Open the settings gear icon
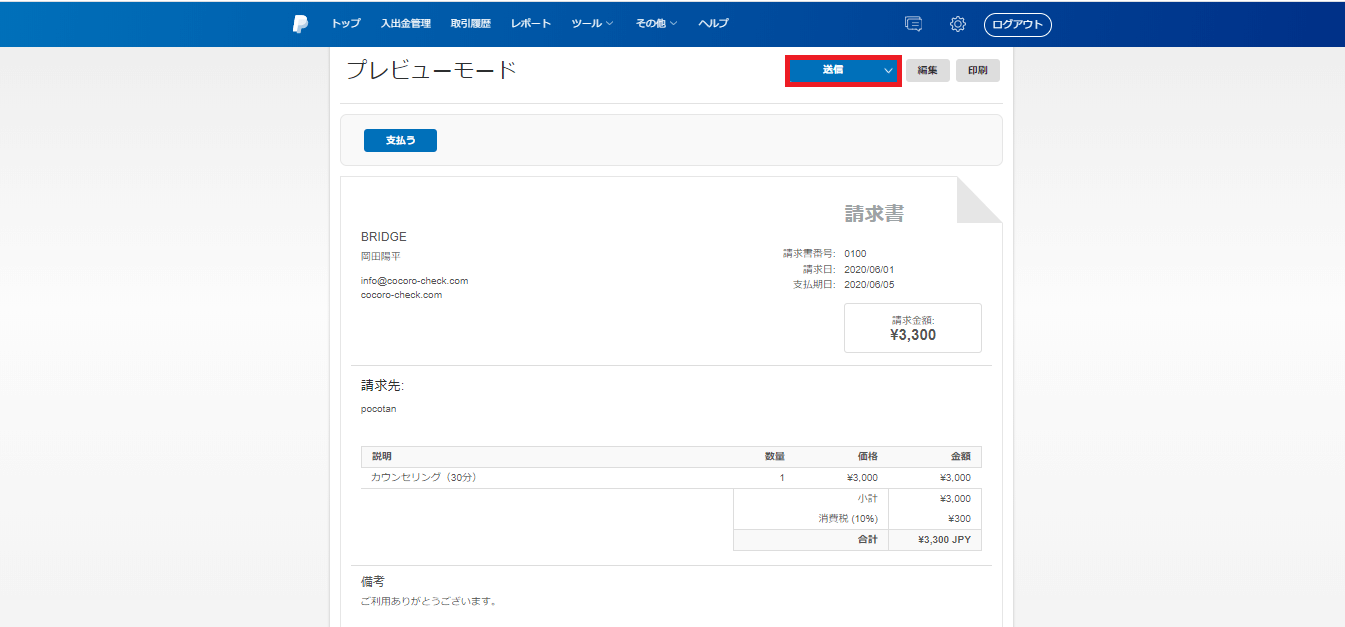 (x=957, y=24)
